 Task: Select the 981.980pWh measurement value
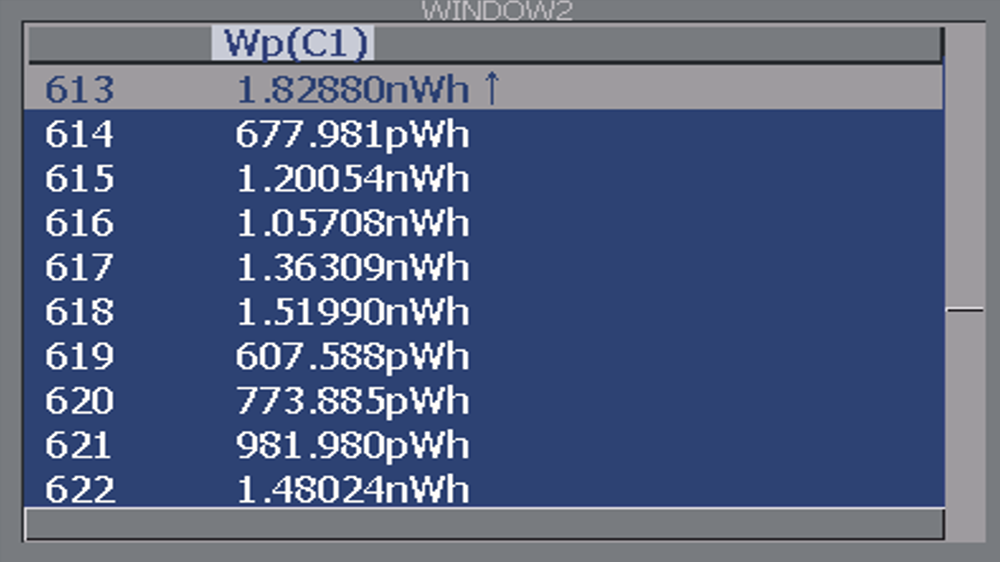point(352,446)
